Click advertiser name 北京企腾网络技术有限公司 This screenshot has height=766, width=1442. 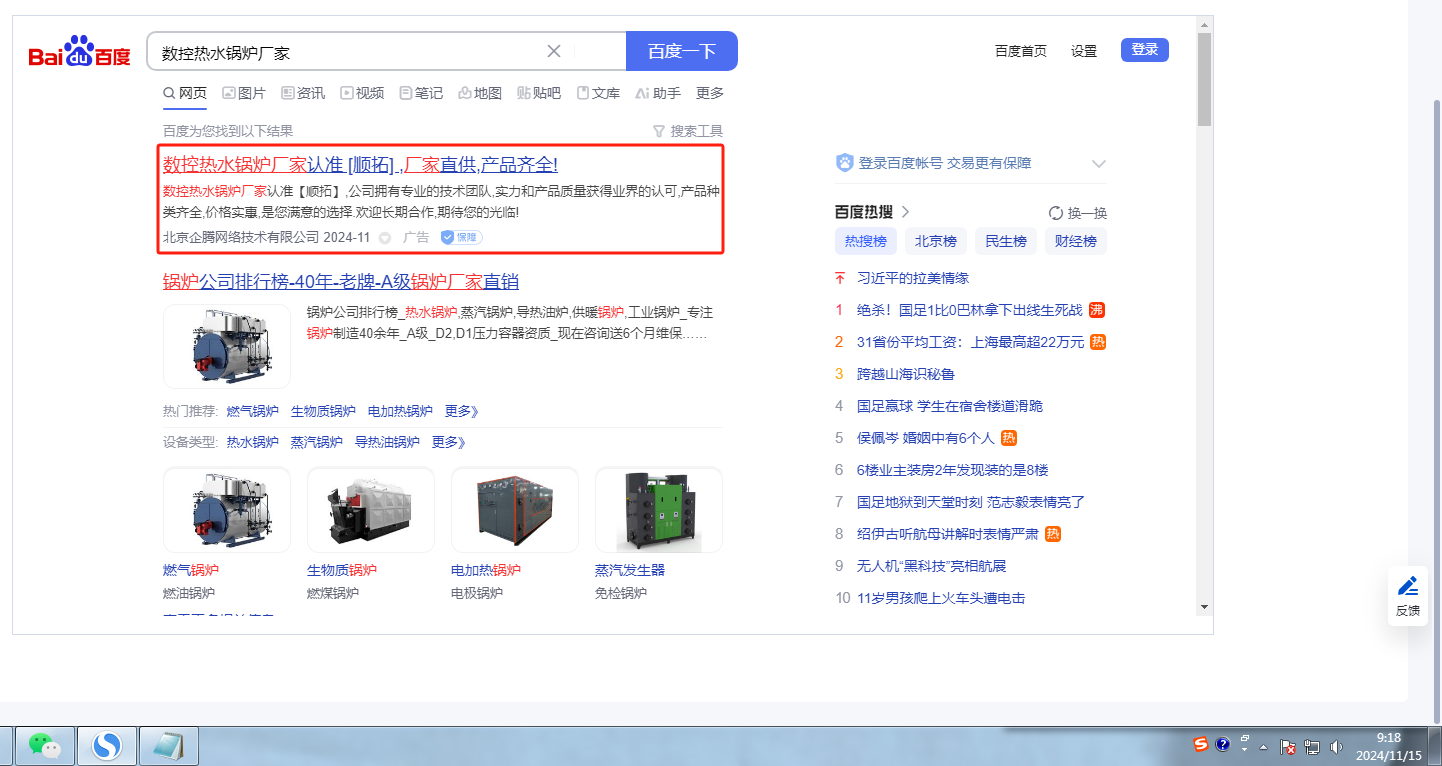(x=241, y=238)
